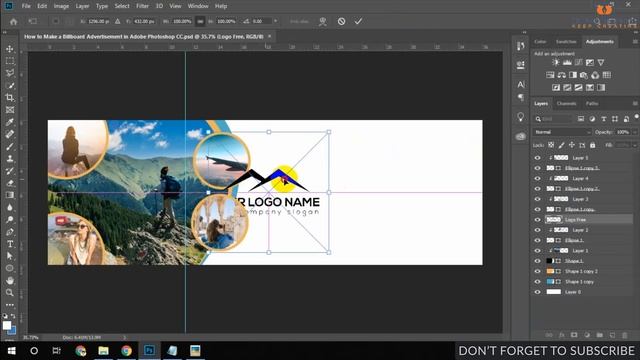Select the Path Selection tool
Image resolution: width=640 pixels, height=360 pixels.
(10, 256)
